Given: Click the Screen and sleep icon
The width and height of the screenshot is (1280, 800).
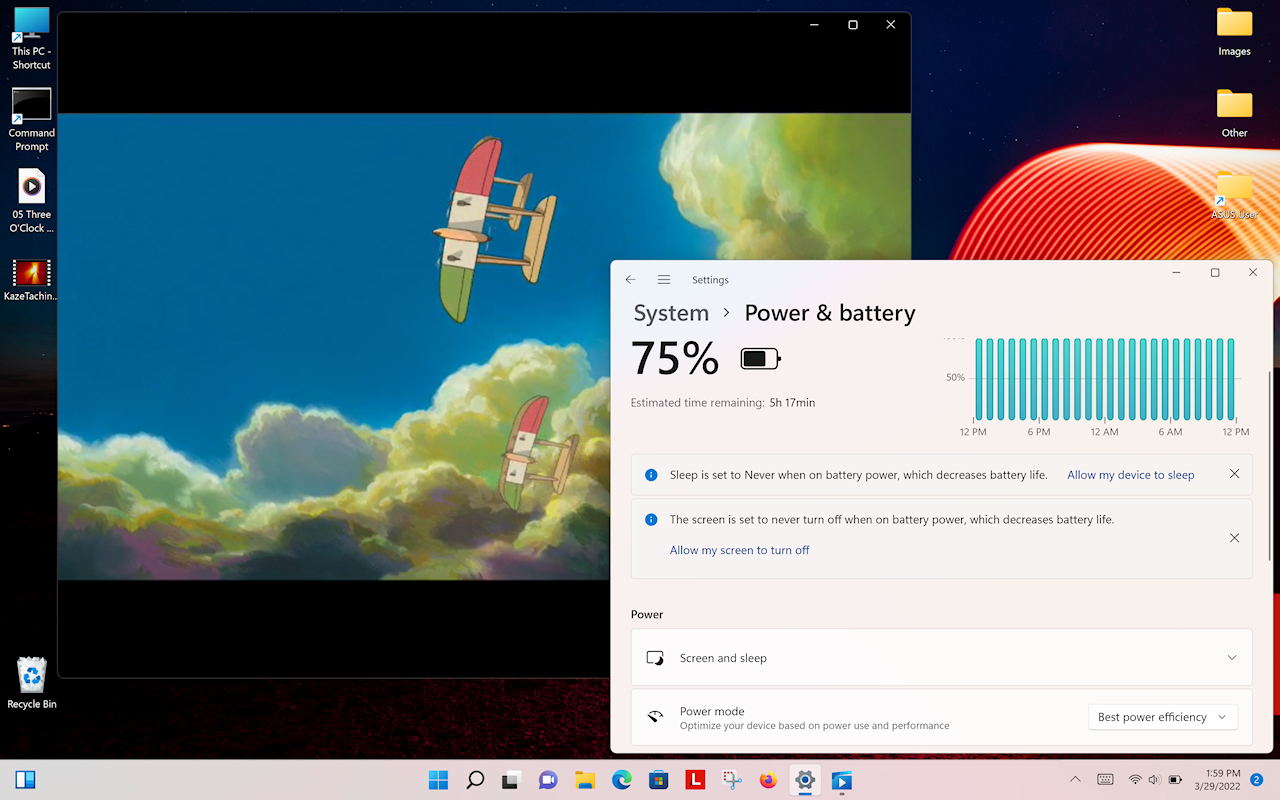Looking at the screenshot, I should (655, 658).
